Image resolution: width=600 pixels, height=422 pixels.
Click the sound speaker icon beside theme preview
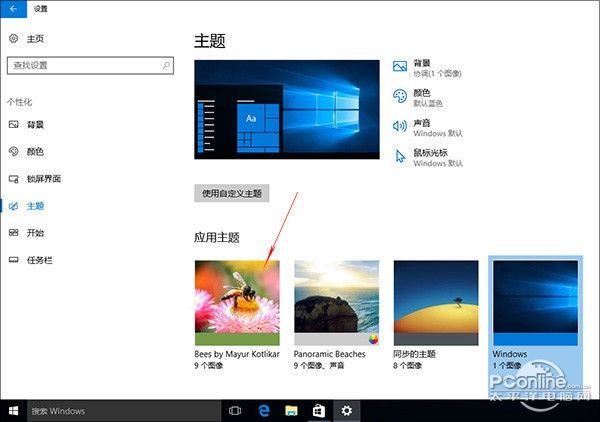click(x=400, y=126)
